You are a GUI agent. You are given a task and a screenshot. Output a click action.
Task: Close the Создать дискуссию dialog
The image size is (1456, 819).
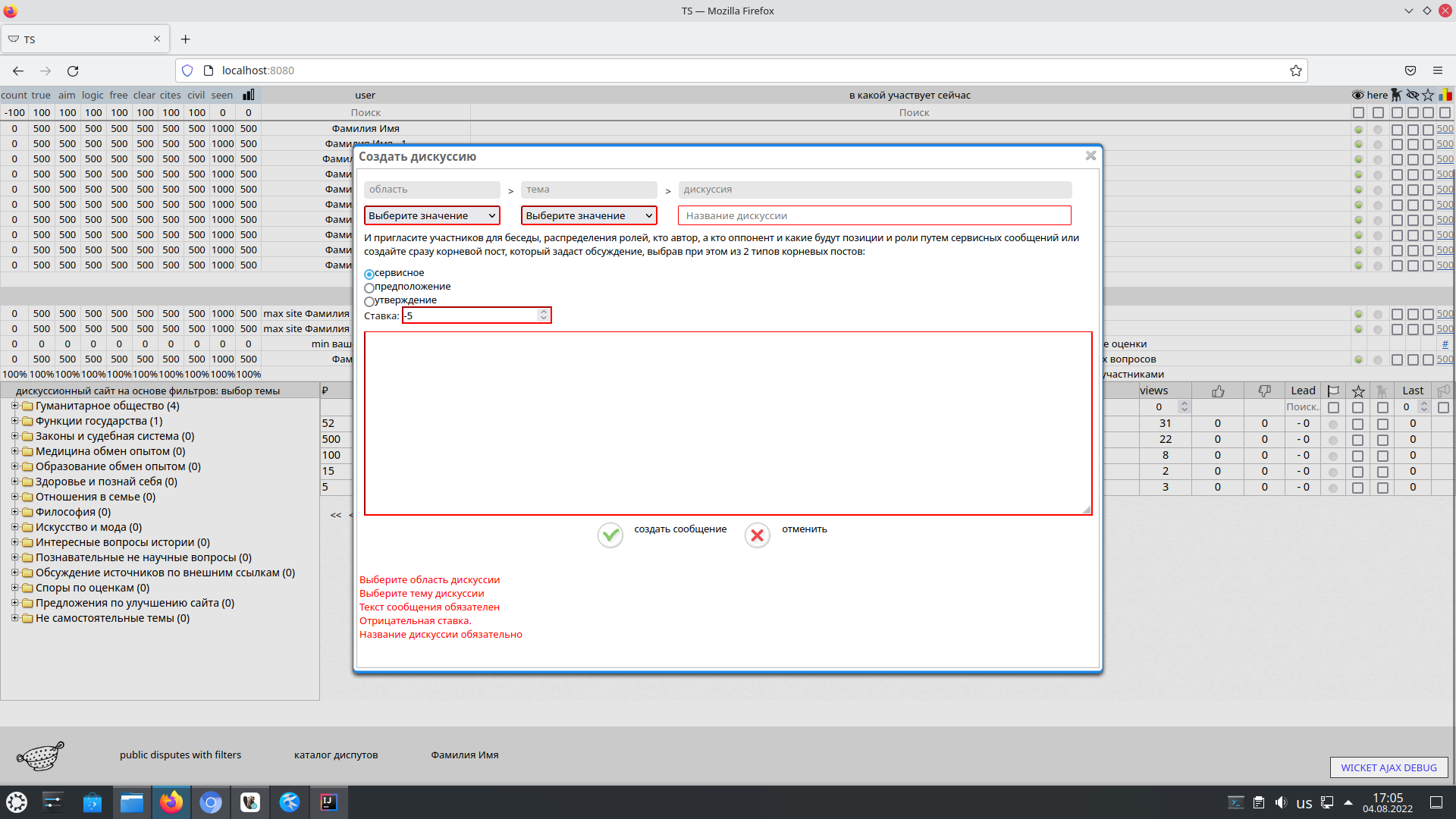click(x=1090, y=155)
